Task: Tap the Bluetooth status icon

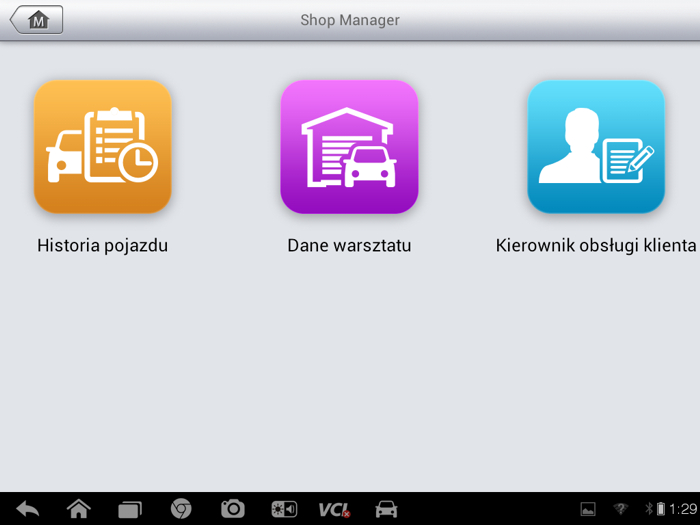Action: tap(649, 508)
